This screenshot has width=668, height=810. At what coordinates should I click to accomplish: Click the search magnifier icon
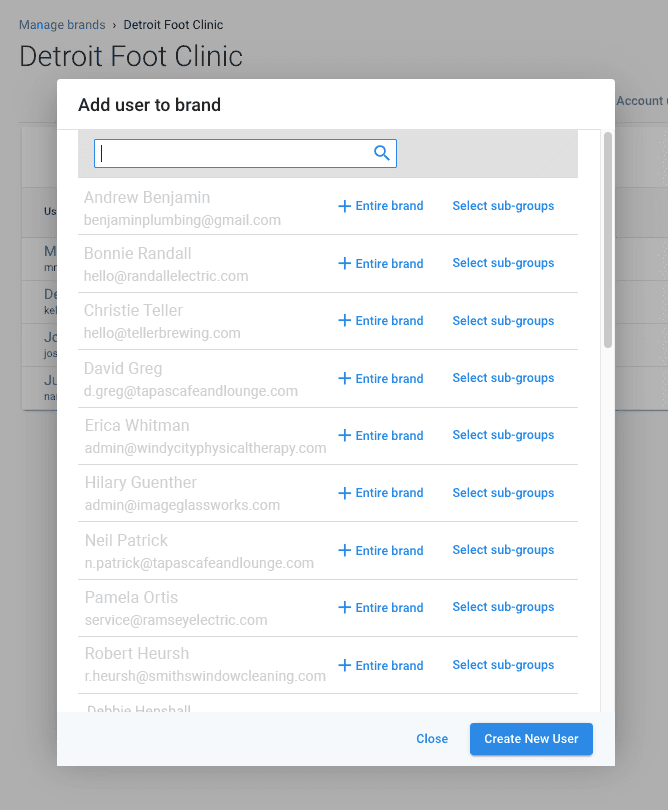[381, 152]
